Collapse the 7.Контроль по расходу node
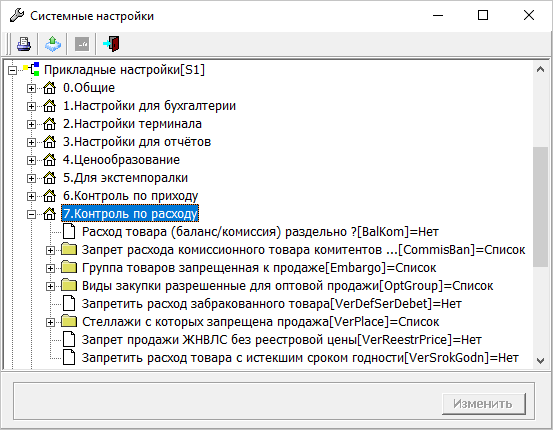This screenshot has width=553, height=430. click(31, 214)
